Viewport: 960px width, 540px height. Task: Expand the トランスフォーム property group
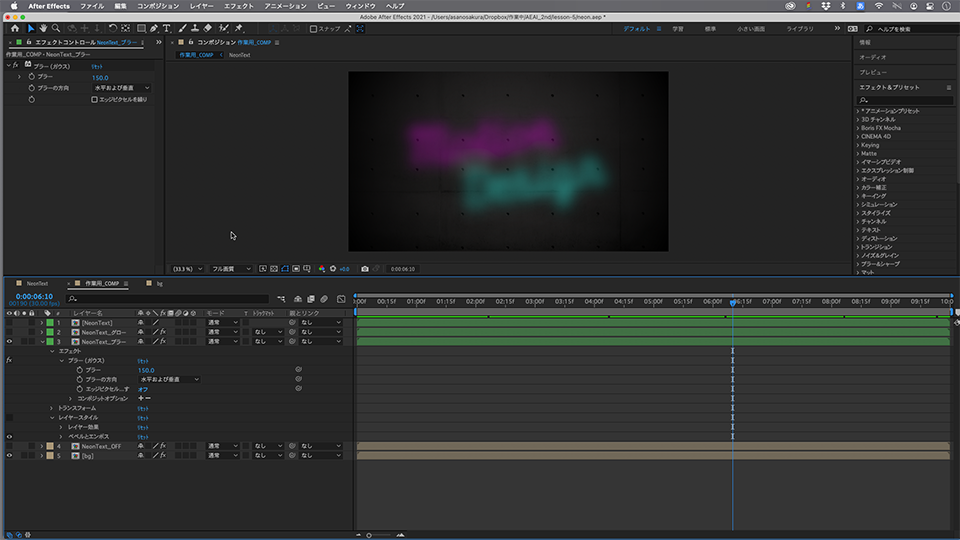click(x=52, y=408)
